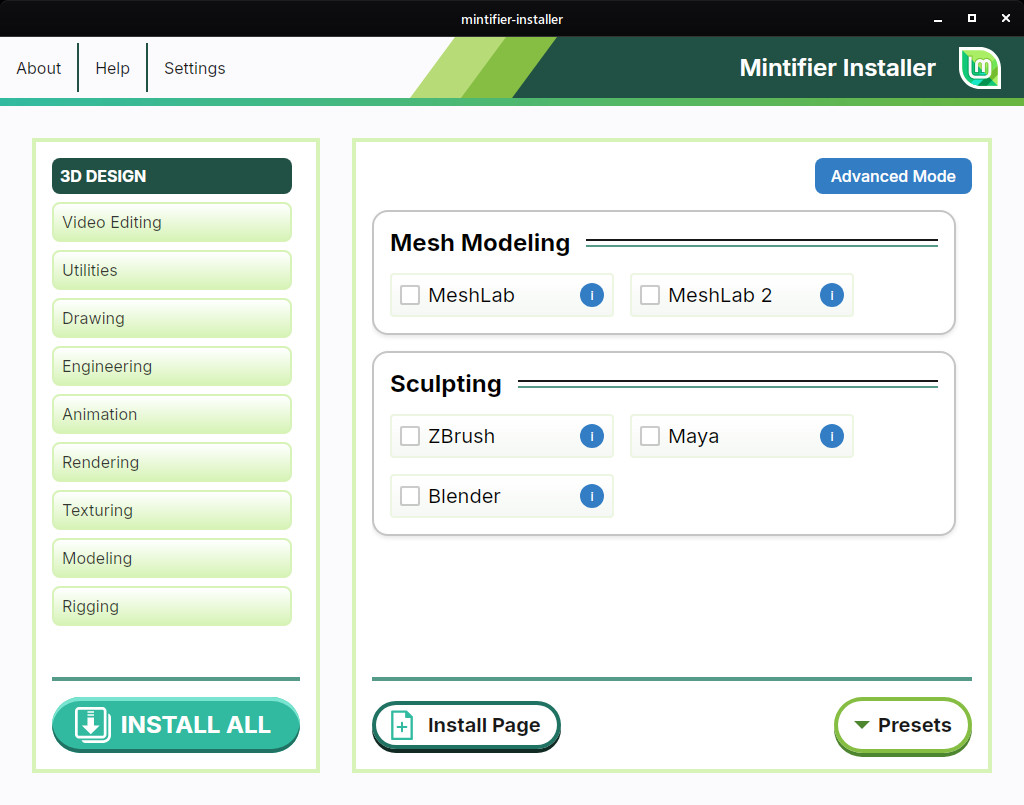Check the MeshLab 2 checkbox
The image size is (1024, 805).
pyautogui.click(x=650, y=295)
